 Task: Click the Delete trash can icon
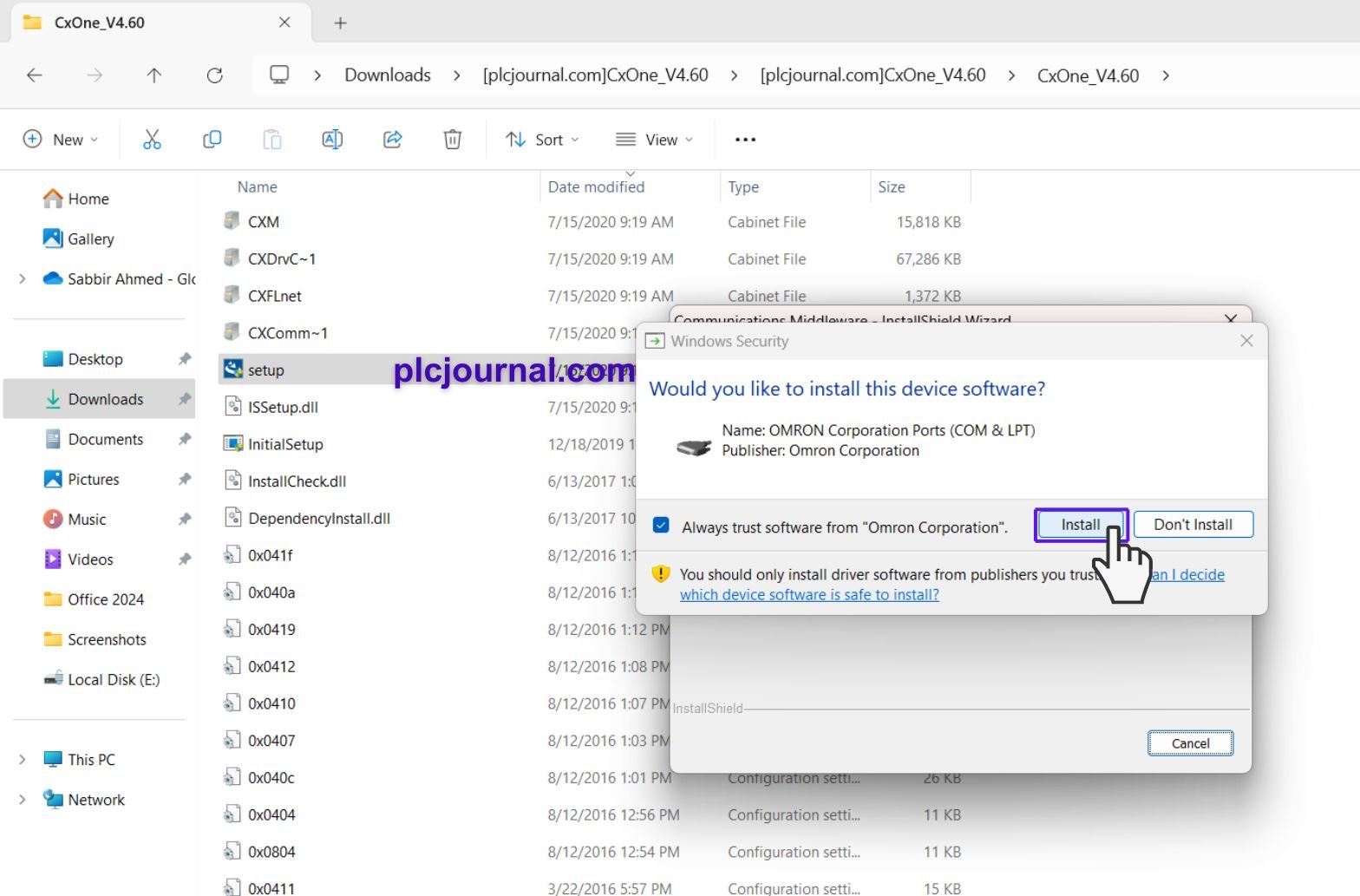click(x=453, y=140)
